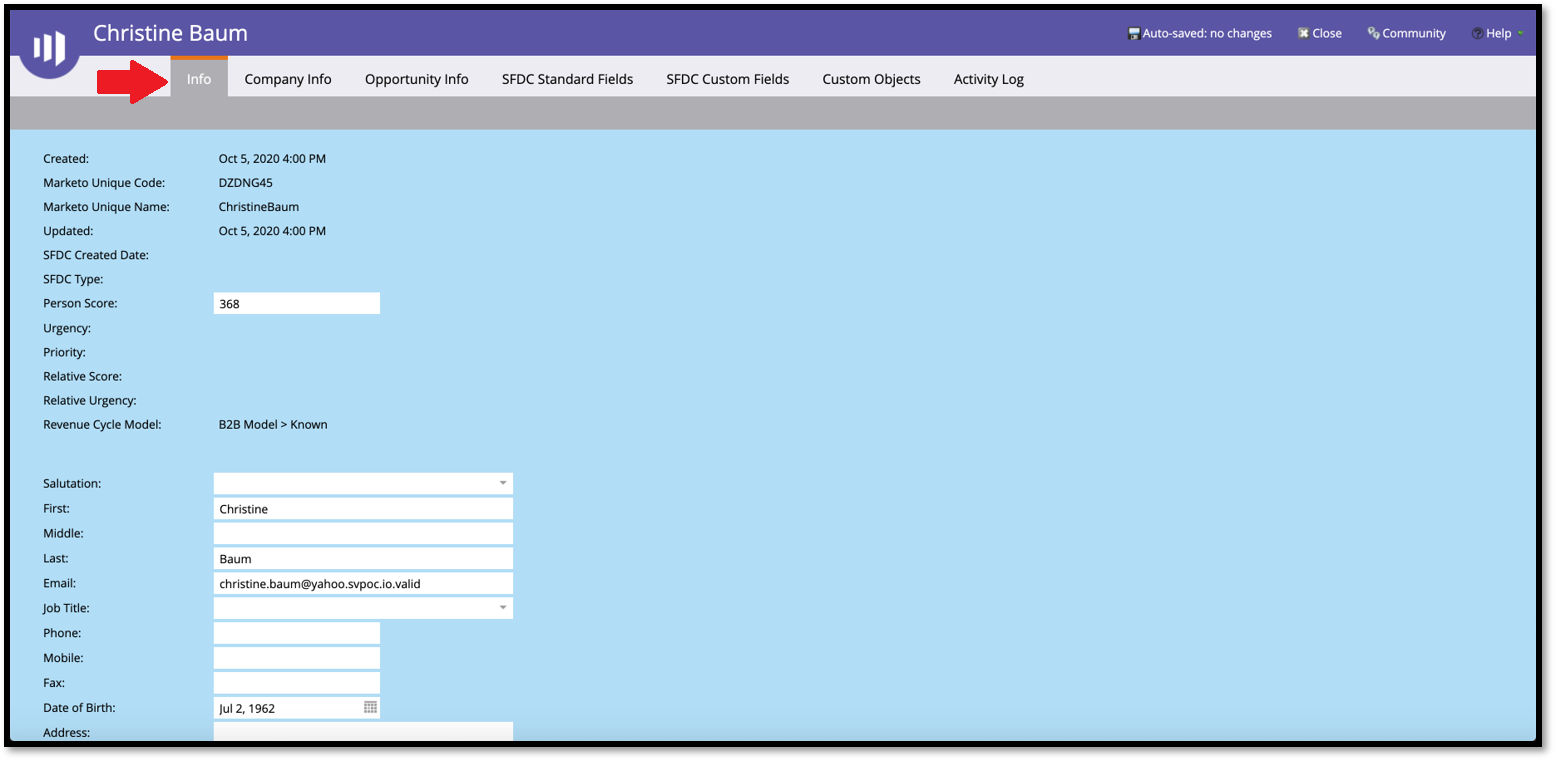Expand the Salutation dropdown arrow
This screenshot has width=1555, height=760.
[503, 484]
